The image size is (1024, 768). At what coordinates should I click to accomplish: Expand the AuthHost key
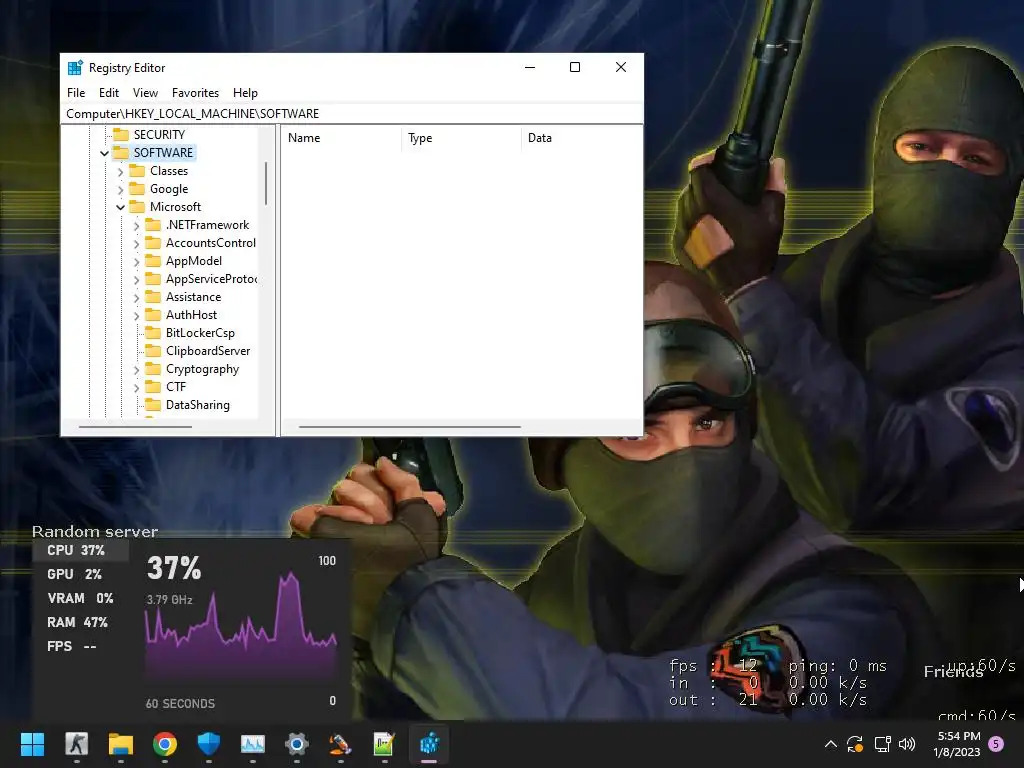[x=136, y=316]
